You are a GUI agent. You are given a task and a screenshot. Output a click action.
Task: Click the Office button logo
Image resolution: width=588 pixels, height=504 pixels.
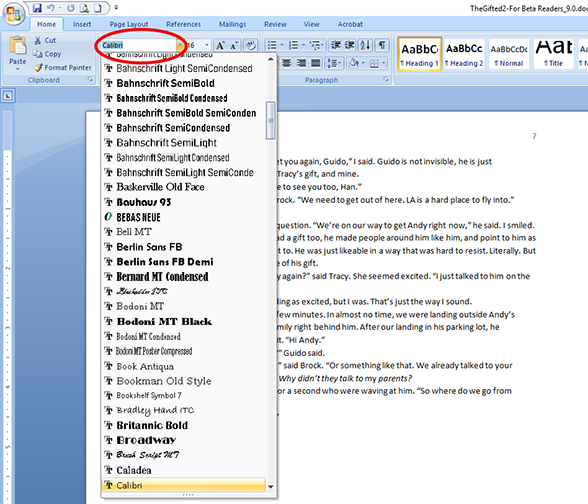pyautogui.click(x=14, y=14)
